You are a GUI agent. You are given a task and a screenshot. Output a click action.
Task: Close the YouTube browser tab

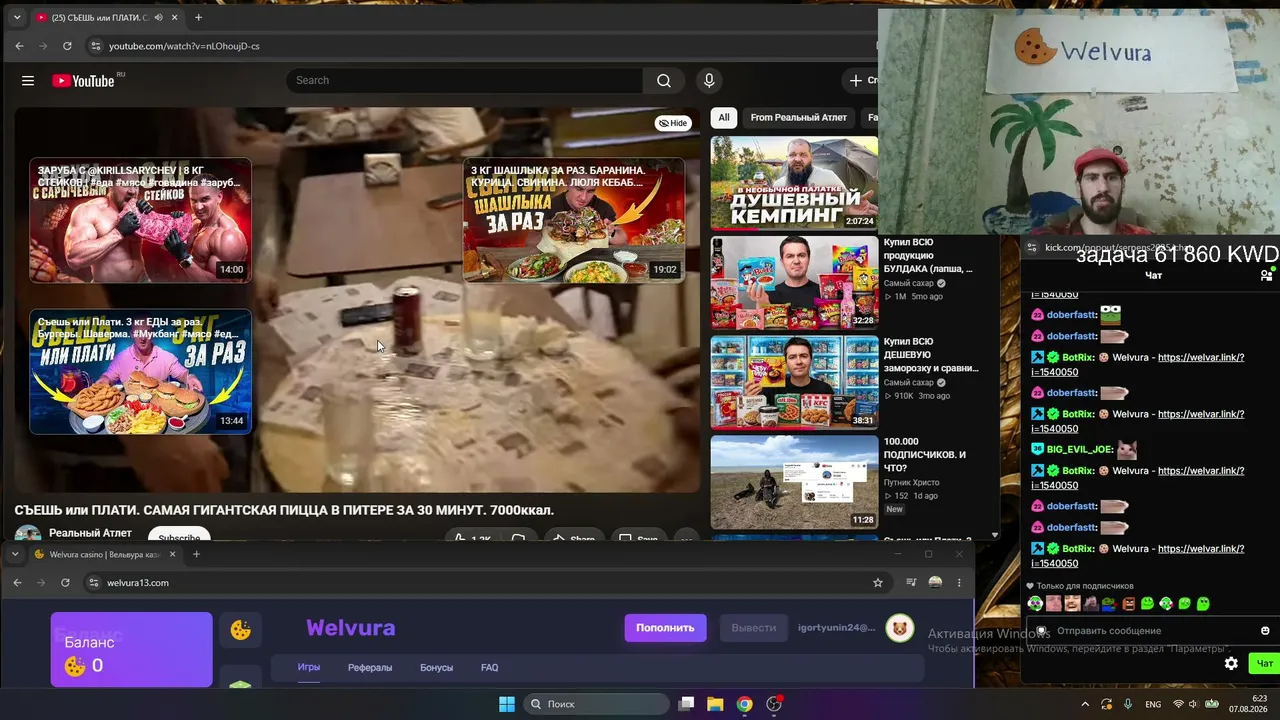[174, 18]
